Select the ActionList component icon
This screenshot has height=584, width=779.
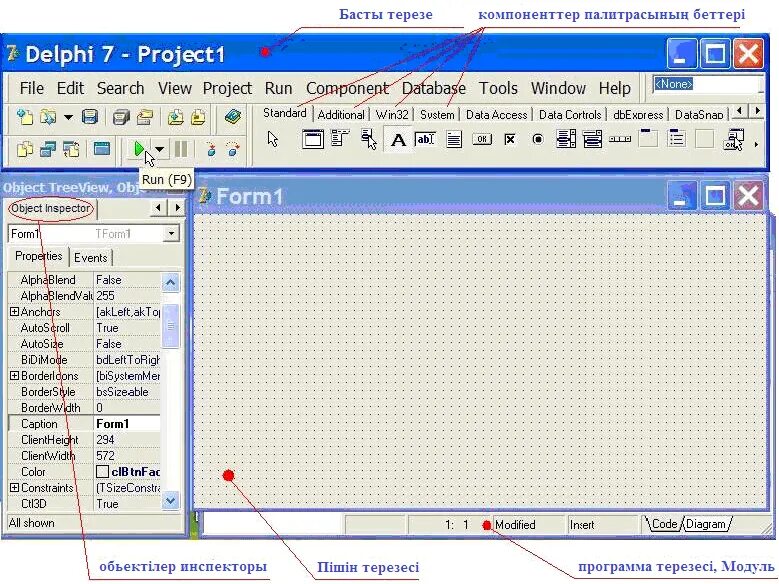click(735, 140)
